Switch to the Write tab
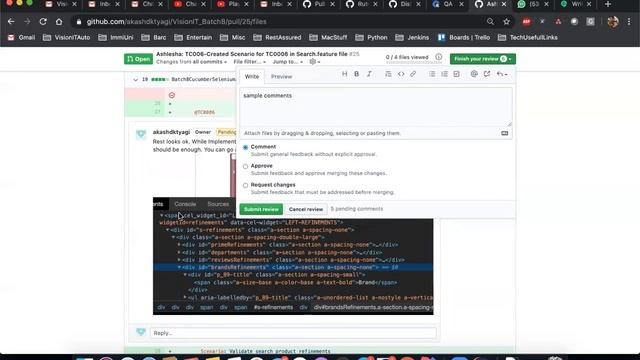The width and height of the screenshot is (640, 360). [252, 76]
